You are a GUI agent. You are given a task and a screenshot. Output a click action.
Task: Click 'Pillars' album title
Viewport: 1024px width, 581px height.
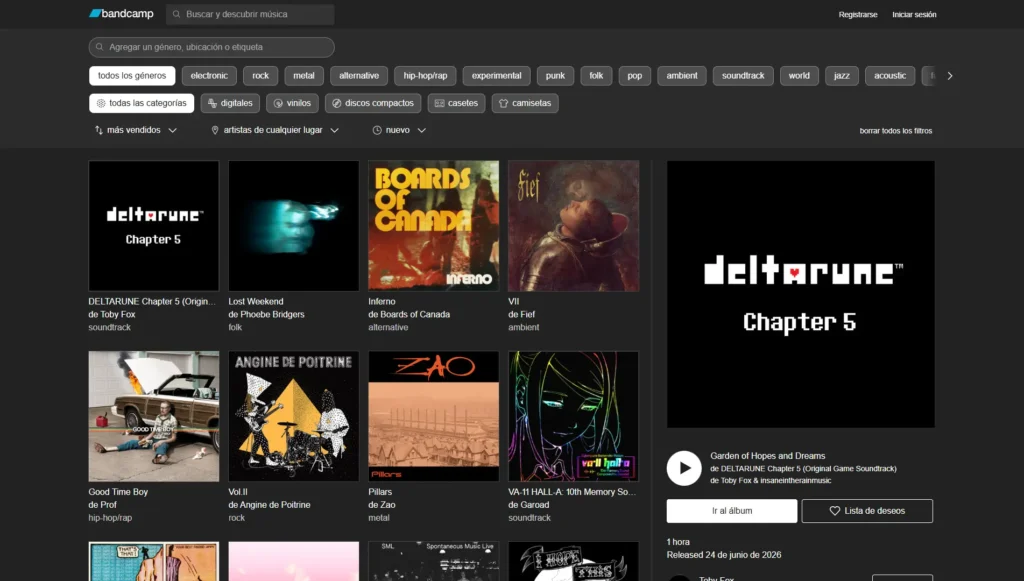tap(380, 492)
